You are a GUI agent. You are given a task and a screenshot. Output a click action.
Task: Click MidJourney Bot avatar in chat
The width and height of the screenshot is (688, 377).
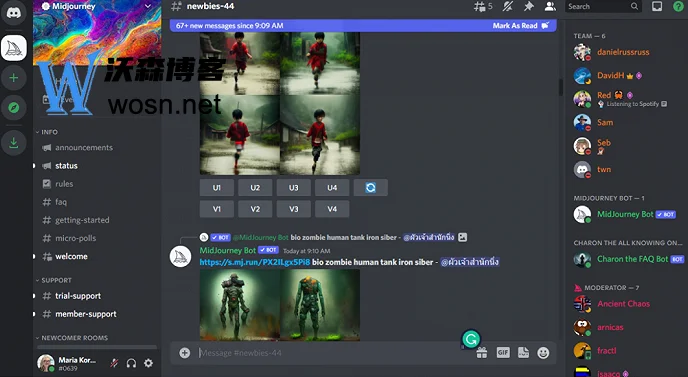pos(180,257)
